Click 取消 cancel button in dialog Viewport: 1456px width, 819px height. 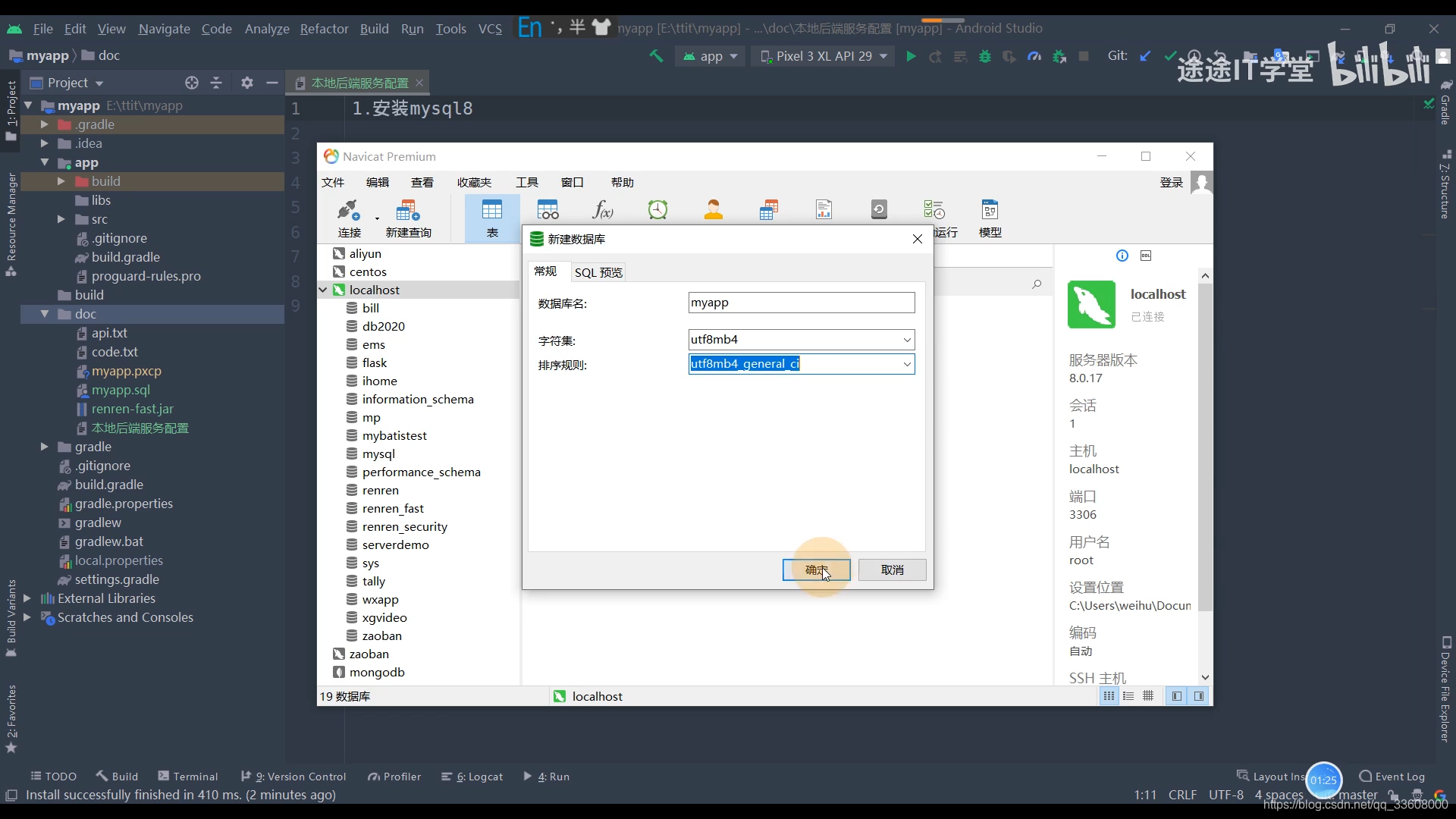pyautogui.click(x=891, y=570)
